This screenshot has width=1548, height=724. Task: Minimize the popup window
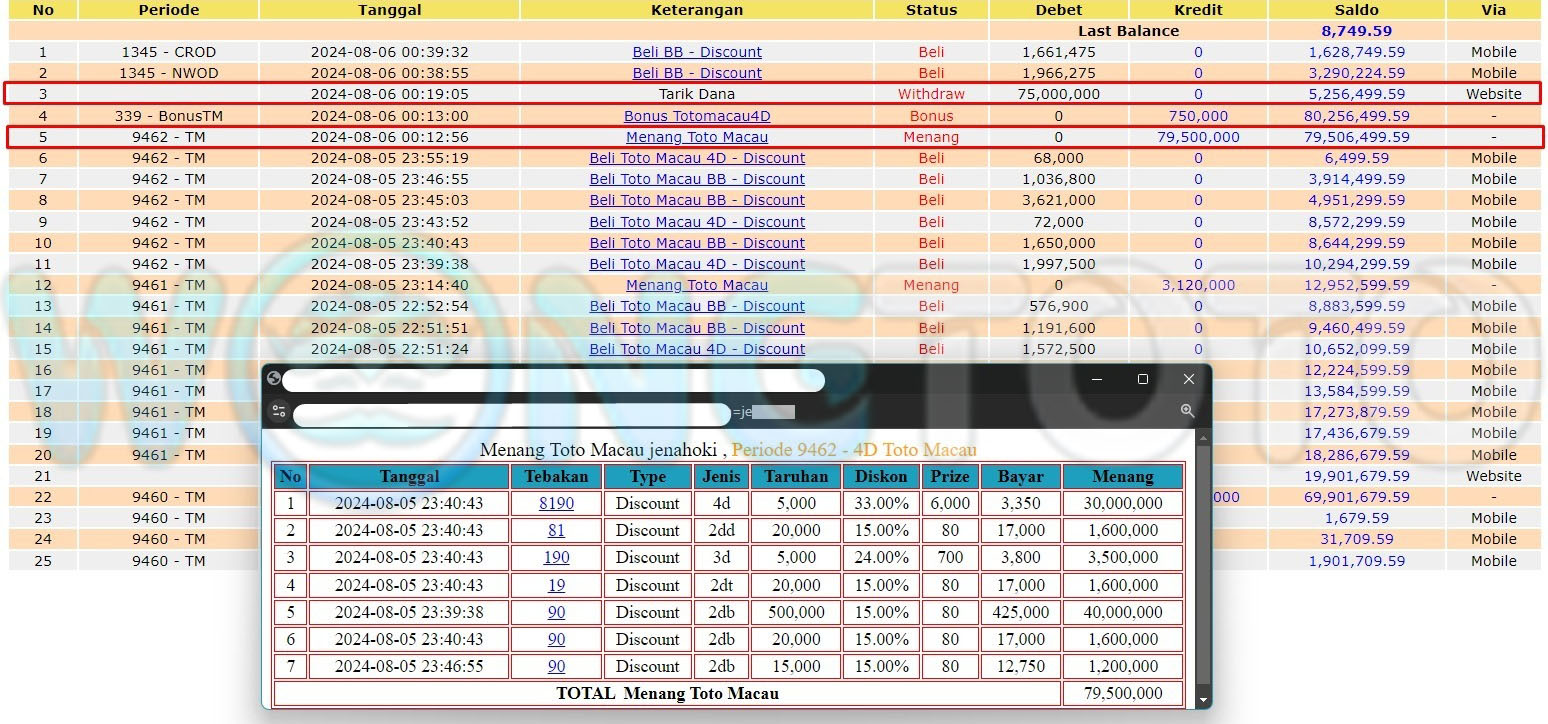(x=1097, y=379)
